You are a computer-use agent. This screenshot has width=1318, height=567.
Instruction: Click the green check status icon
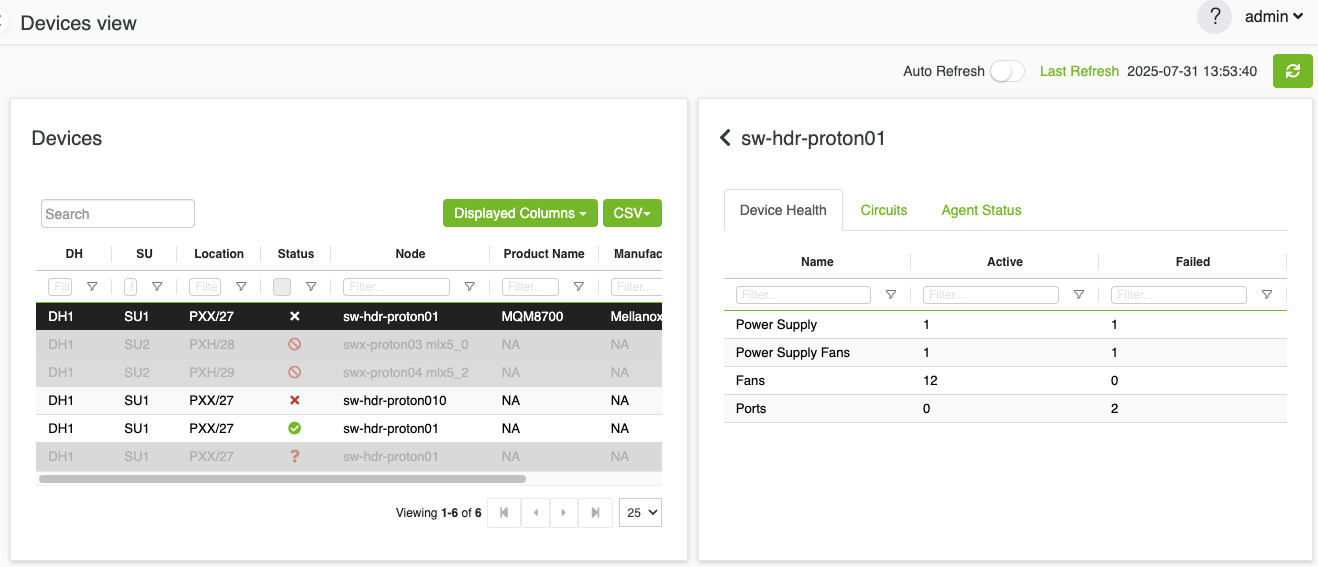point(294,428)
